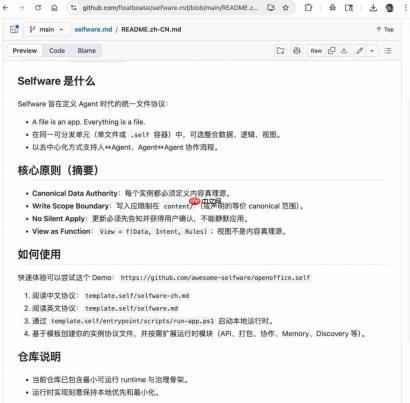Open the Raw file view
The width and height of the screenshot is (410, 403).
pos(316,51)
